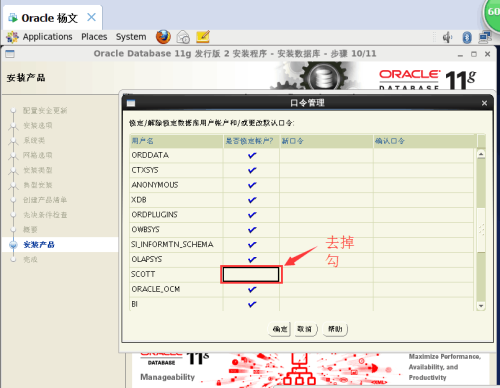The width and height of the screenshot is (500, 388).
Task: Click the 帮助 help button
Action: pyautogui.click(x=335, y=329)
